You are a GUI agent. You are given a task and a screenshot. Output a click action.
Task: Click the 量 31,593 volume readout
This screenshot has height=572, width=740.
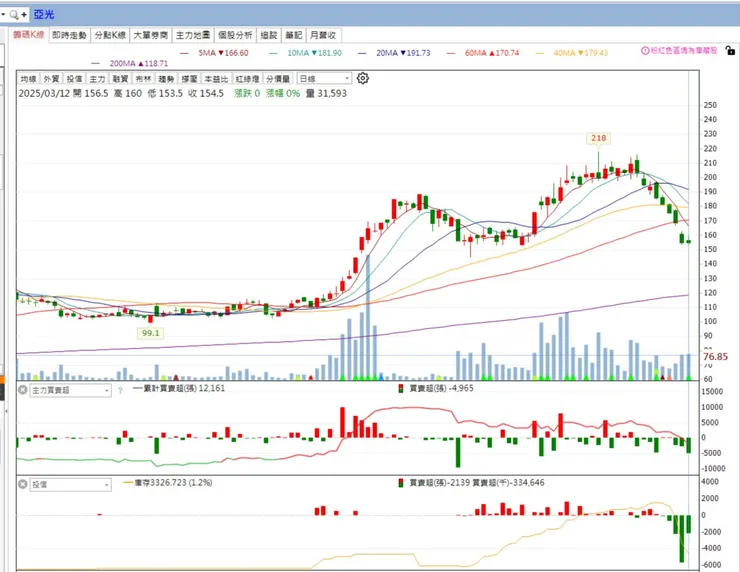tap(326, 93)
